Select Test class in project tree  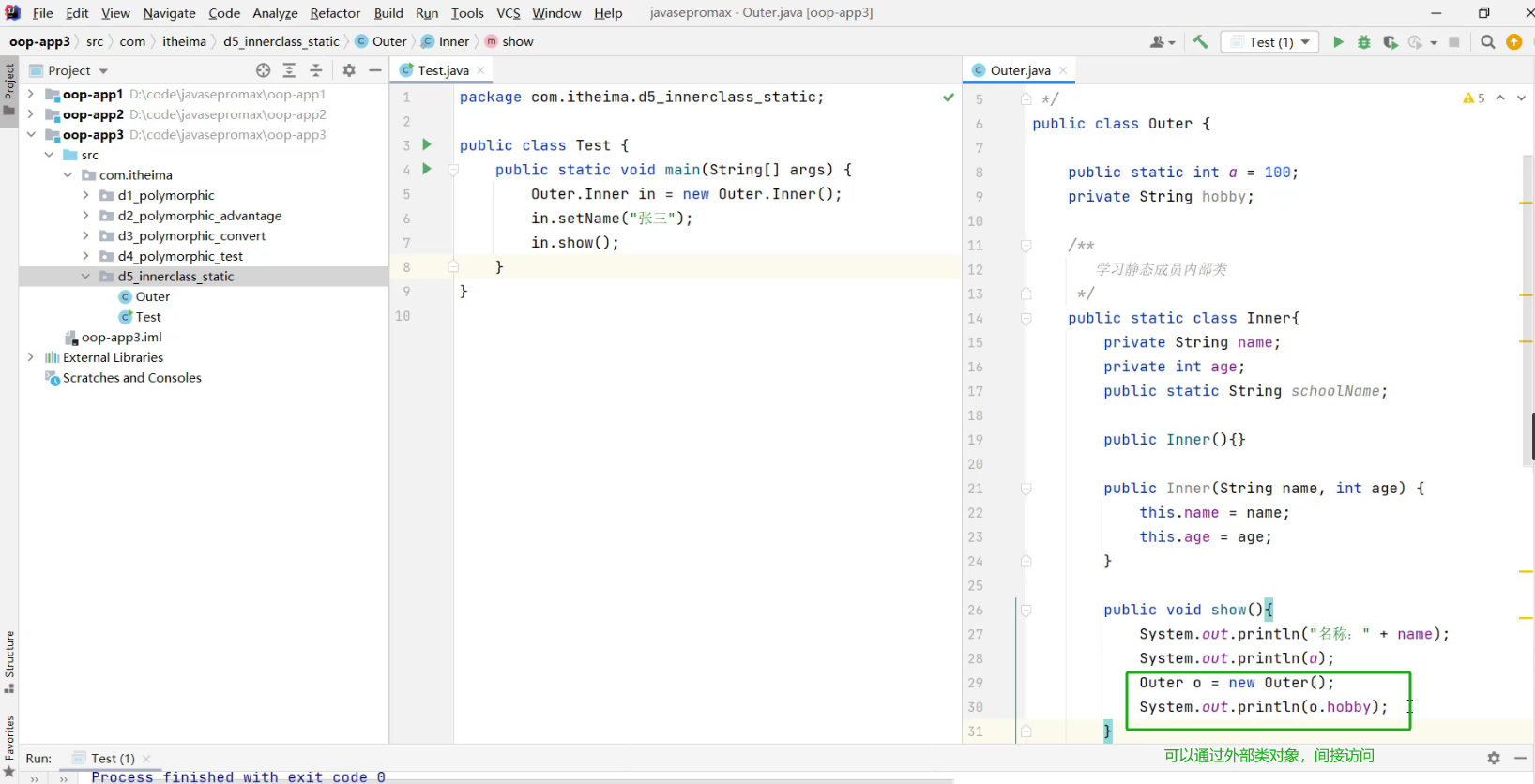(148, 317)
